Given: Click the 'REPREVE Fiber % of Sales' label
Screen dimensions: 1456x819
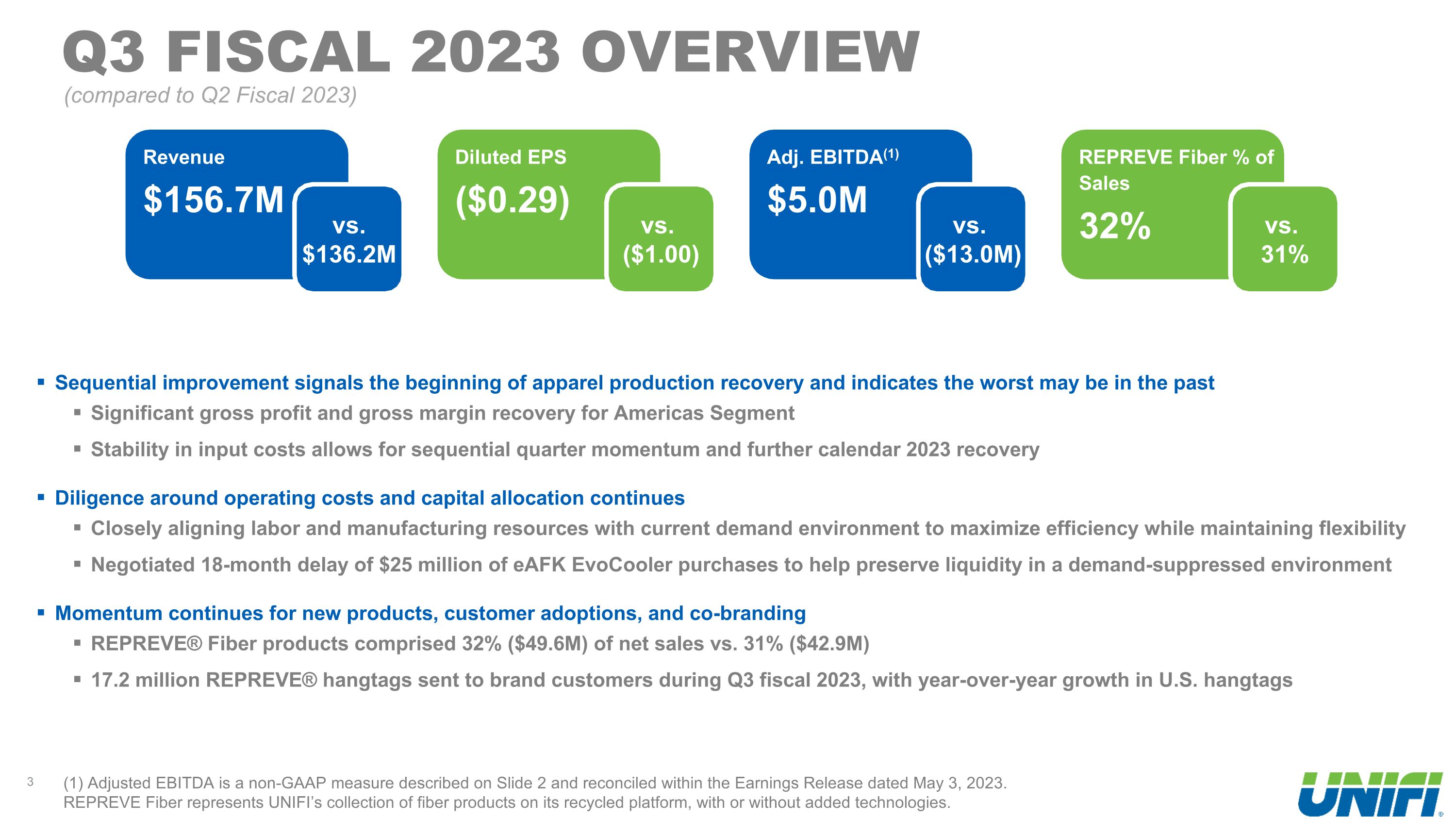Looking at the screenshot, I should [1176, 169].
